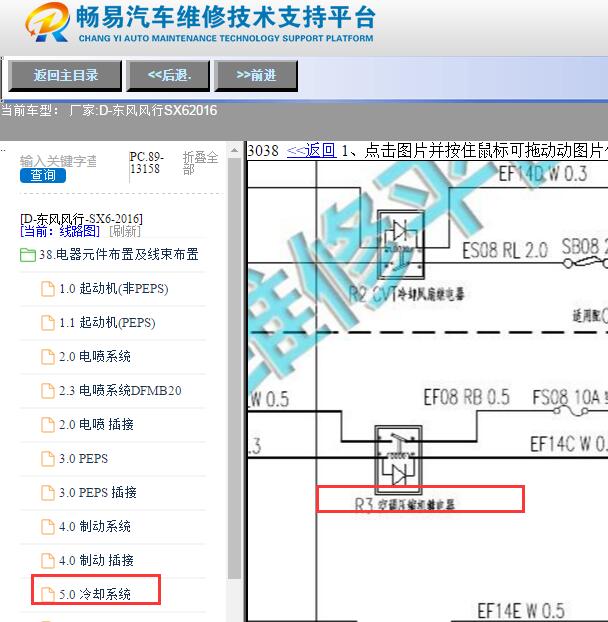
Task: Click the [刷新] refresh link
Action: tap(125, 231)
